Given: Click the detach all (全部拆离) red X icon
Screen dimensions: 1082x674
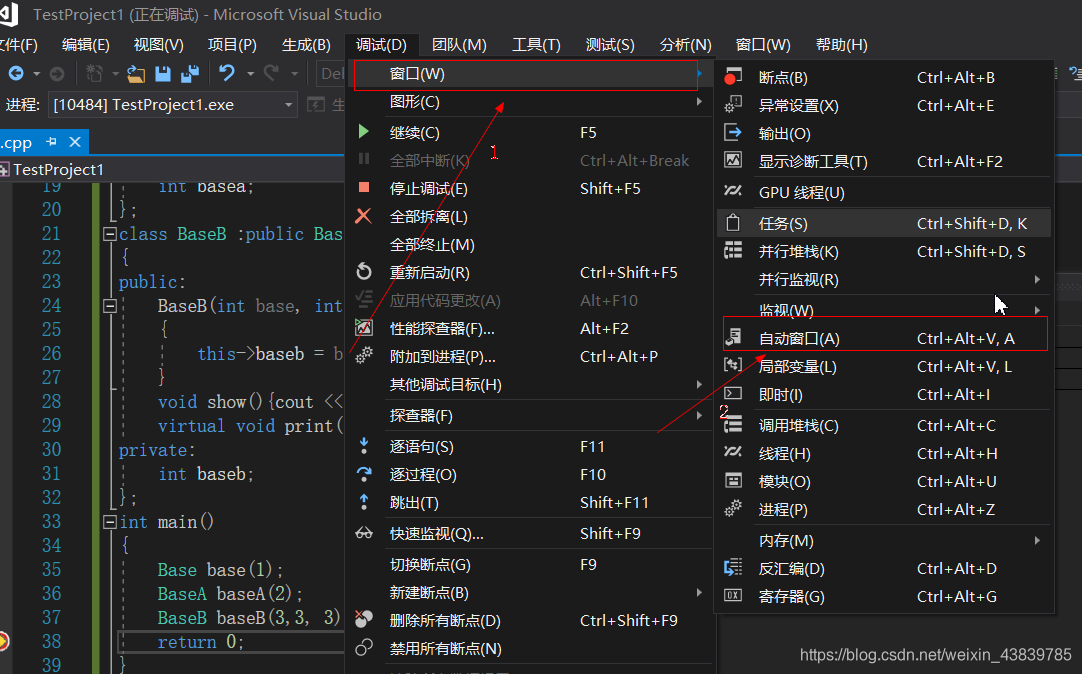Looking at the screenshot, I should click(x=363, y=216).
